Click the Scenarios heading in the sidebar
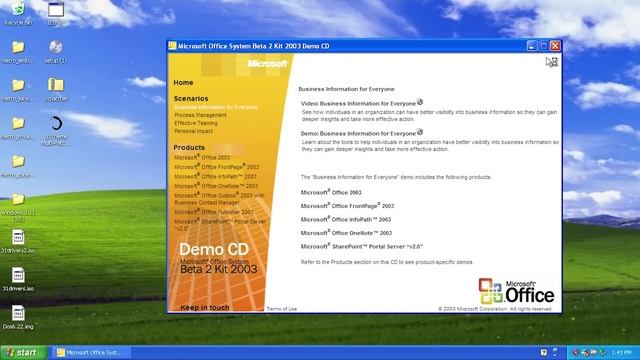This screenshot has width=640, height=360. pyautogui.click(x=191, y=98)
